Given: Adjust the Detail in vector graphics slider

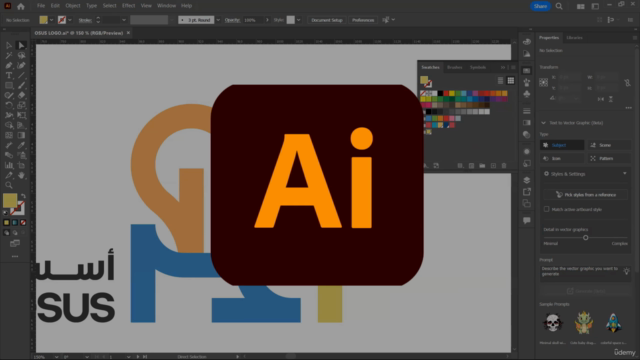Looking at the screenshot, I should pos(585,238).
